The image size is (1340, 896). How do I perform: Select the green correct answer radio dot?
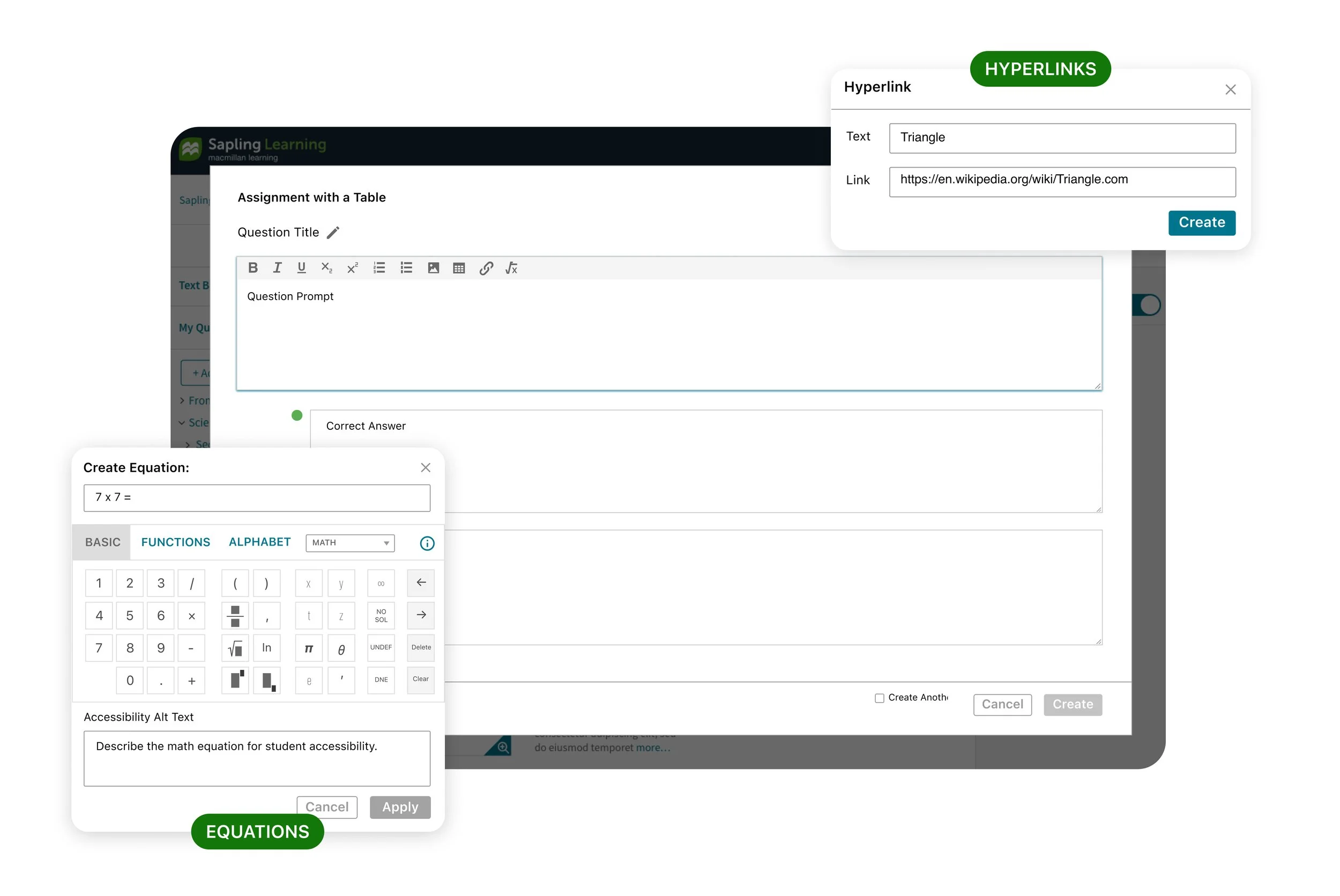point(296,415)
